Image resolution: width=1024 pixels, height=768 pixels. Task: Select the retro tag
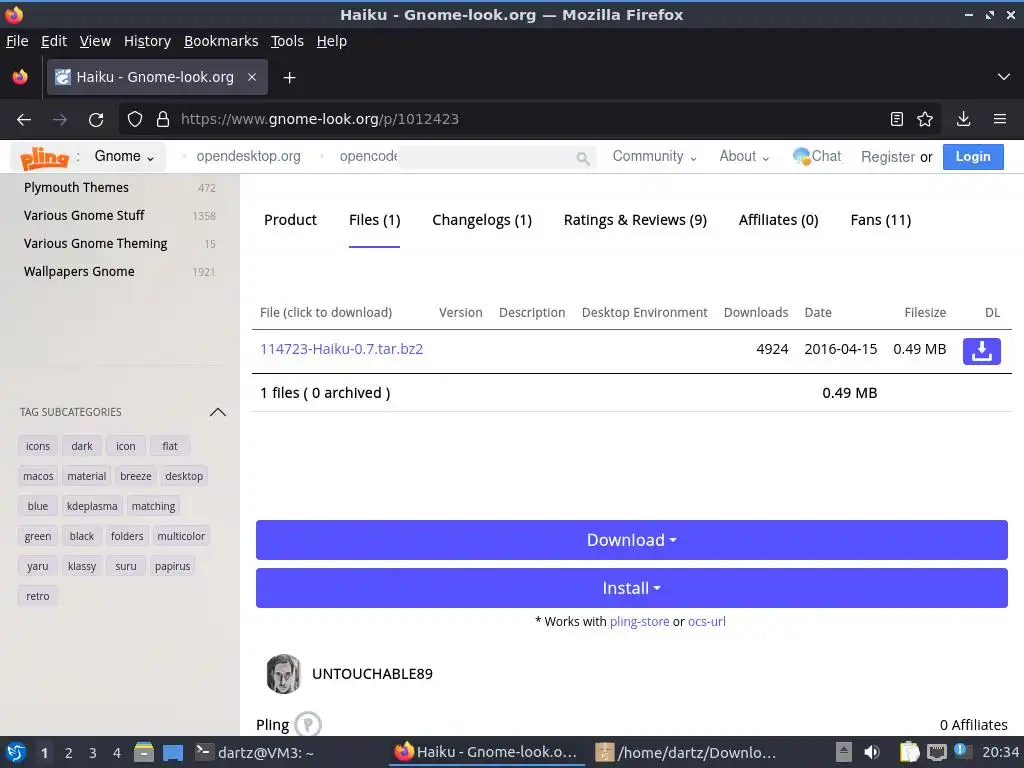38,596
